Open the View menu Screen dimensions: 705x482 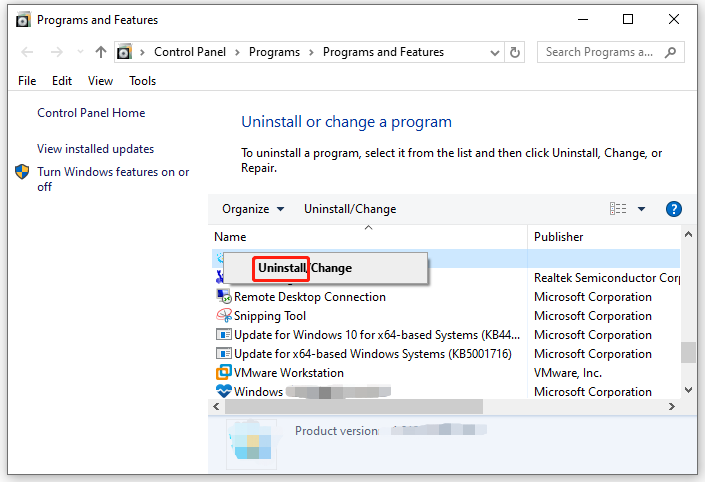(x=100, y=81)
